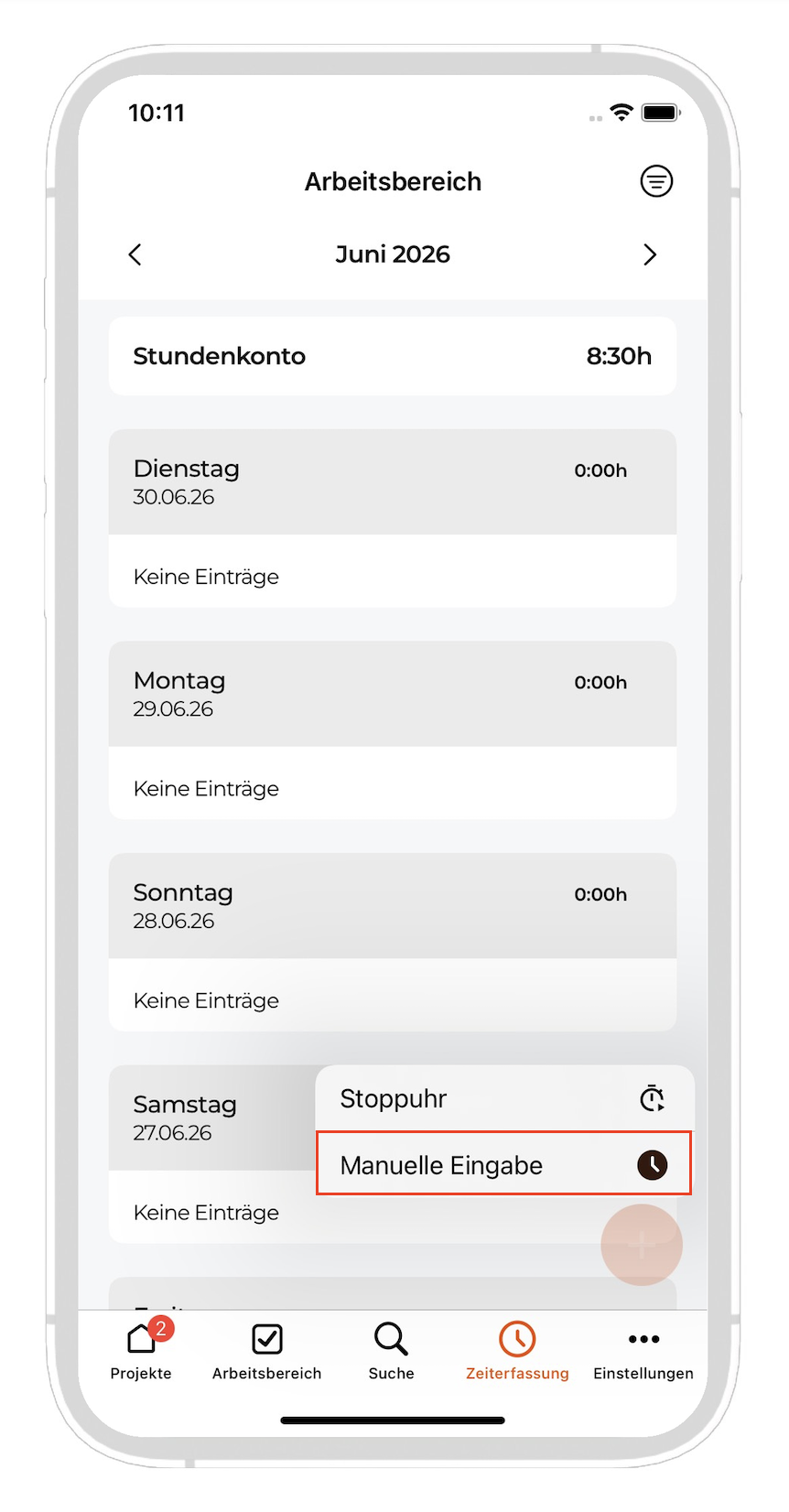Screen dimensions: 789x1512
Task: Open the Suche magnifier tab
Action: tap(392, 1351)
